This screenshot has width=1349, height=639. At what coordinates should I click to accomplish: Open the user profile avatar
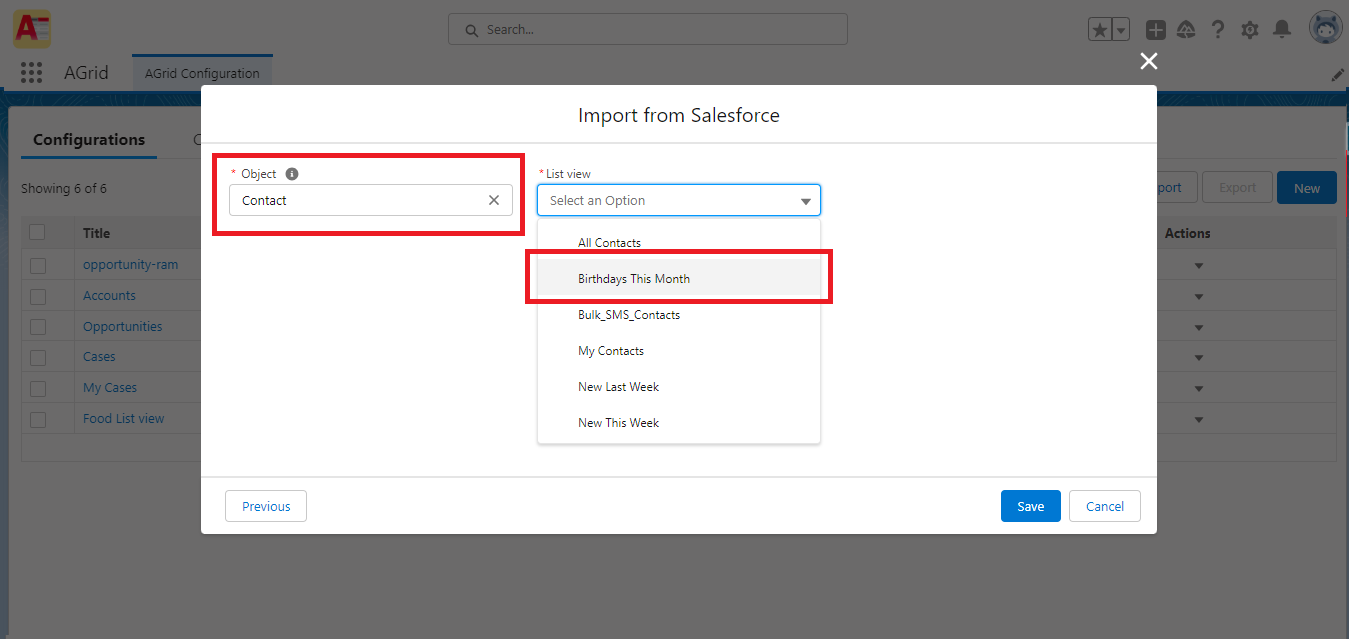coord(1325,28)
